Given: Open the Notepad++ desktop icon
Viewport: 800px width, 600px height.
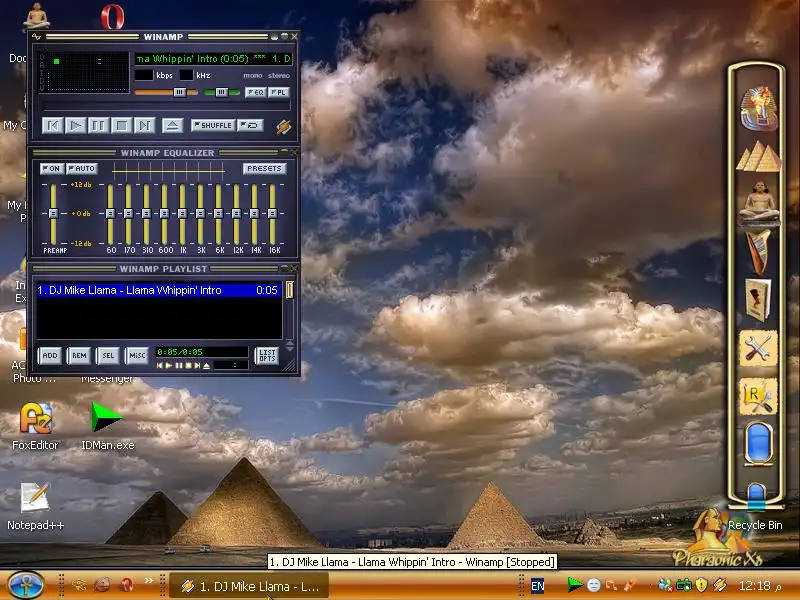Looking at the screenshot, I should pos(35,506).
